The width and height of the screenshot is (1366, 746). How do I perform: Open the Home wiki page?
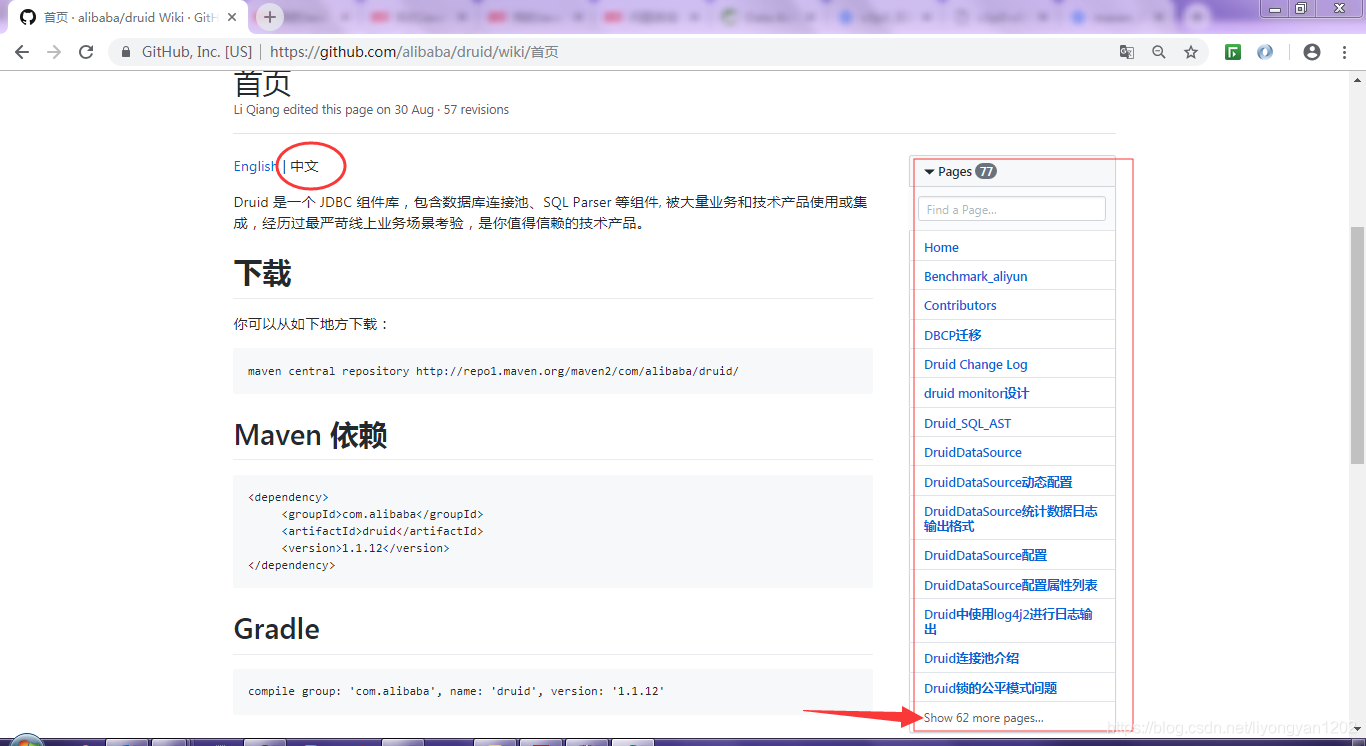point(941,247)
